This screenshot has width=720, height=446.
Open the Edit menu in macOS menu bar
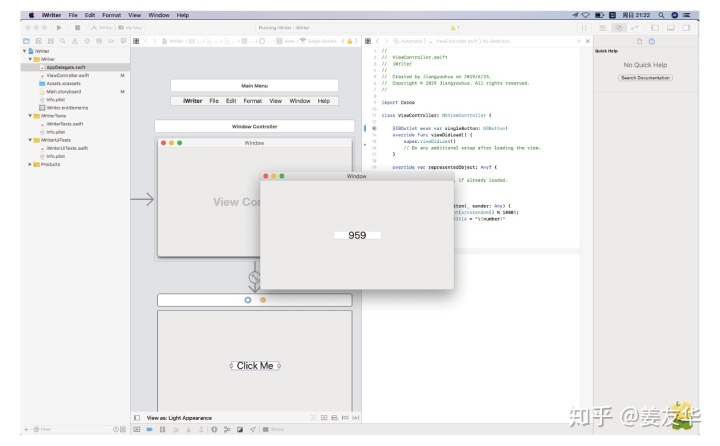click(x=90, y=15)
